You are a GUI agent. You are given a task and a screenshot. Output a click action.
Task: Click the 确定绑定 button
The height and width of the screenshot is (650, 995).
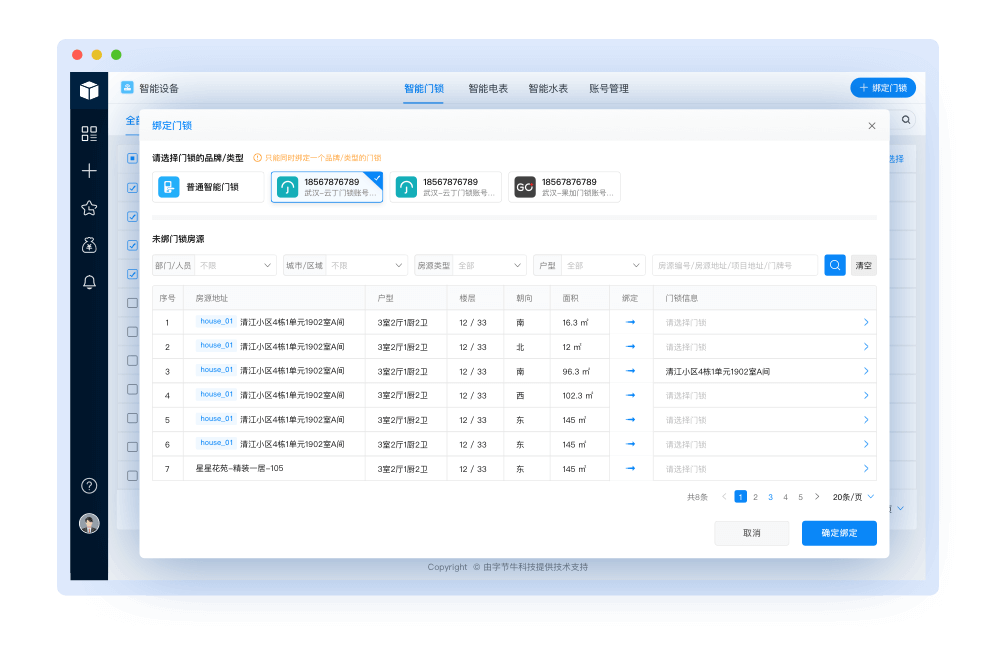(x=839, y=533)
